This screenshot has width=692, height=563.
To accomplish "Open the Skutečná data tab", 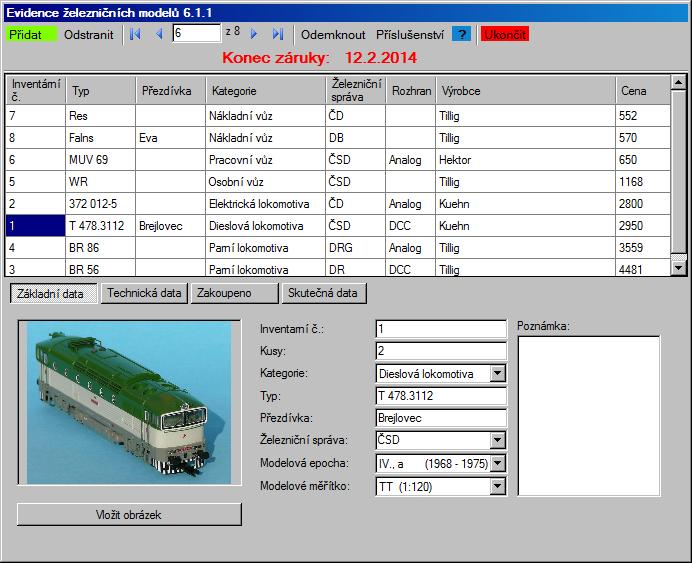I will 324,293.
